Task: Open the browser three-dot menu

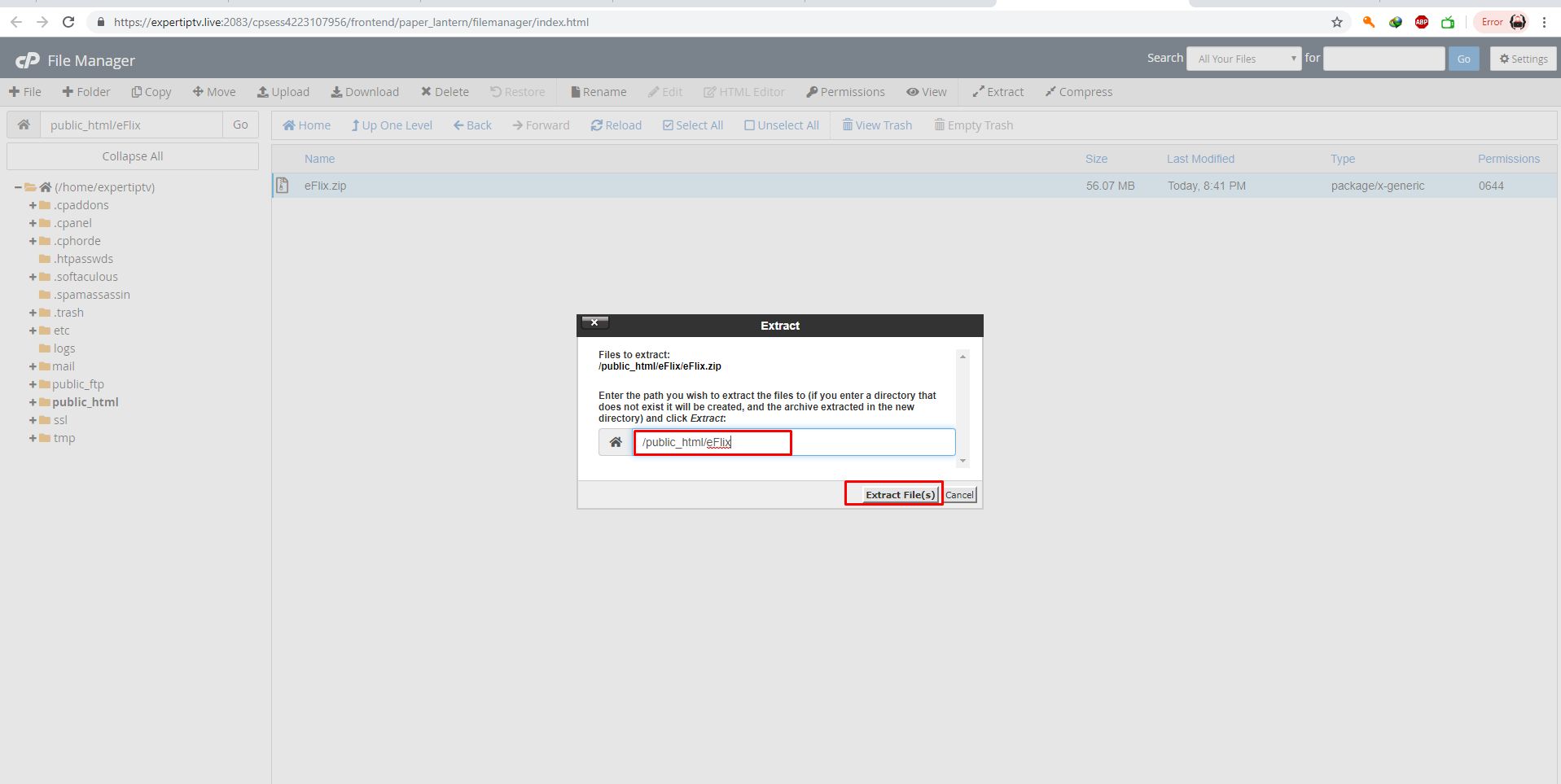Action: [1545, 22]
